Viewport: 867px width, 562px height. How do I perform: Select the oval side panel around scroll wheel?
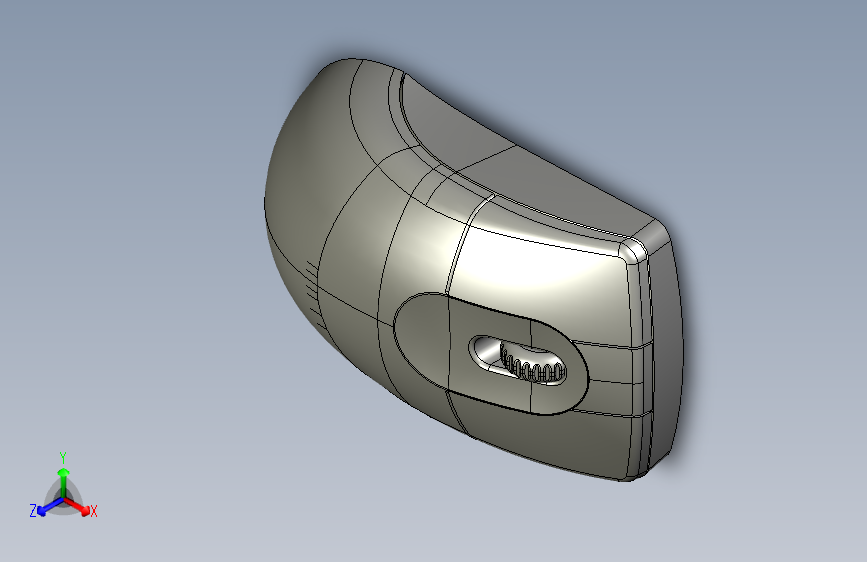click(x=491, y=354)
